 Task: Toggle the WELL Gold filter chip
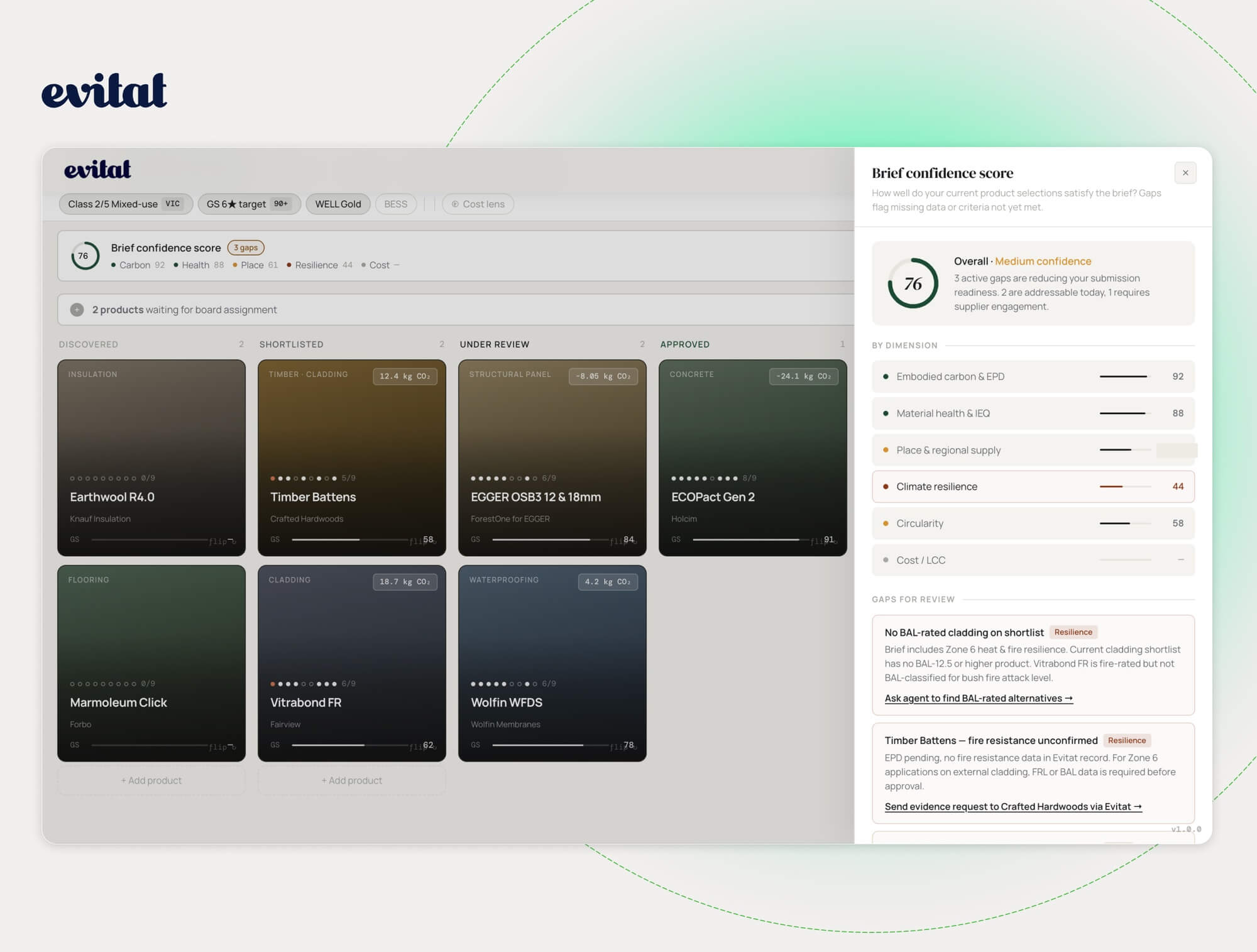click(x=338, y=204)
